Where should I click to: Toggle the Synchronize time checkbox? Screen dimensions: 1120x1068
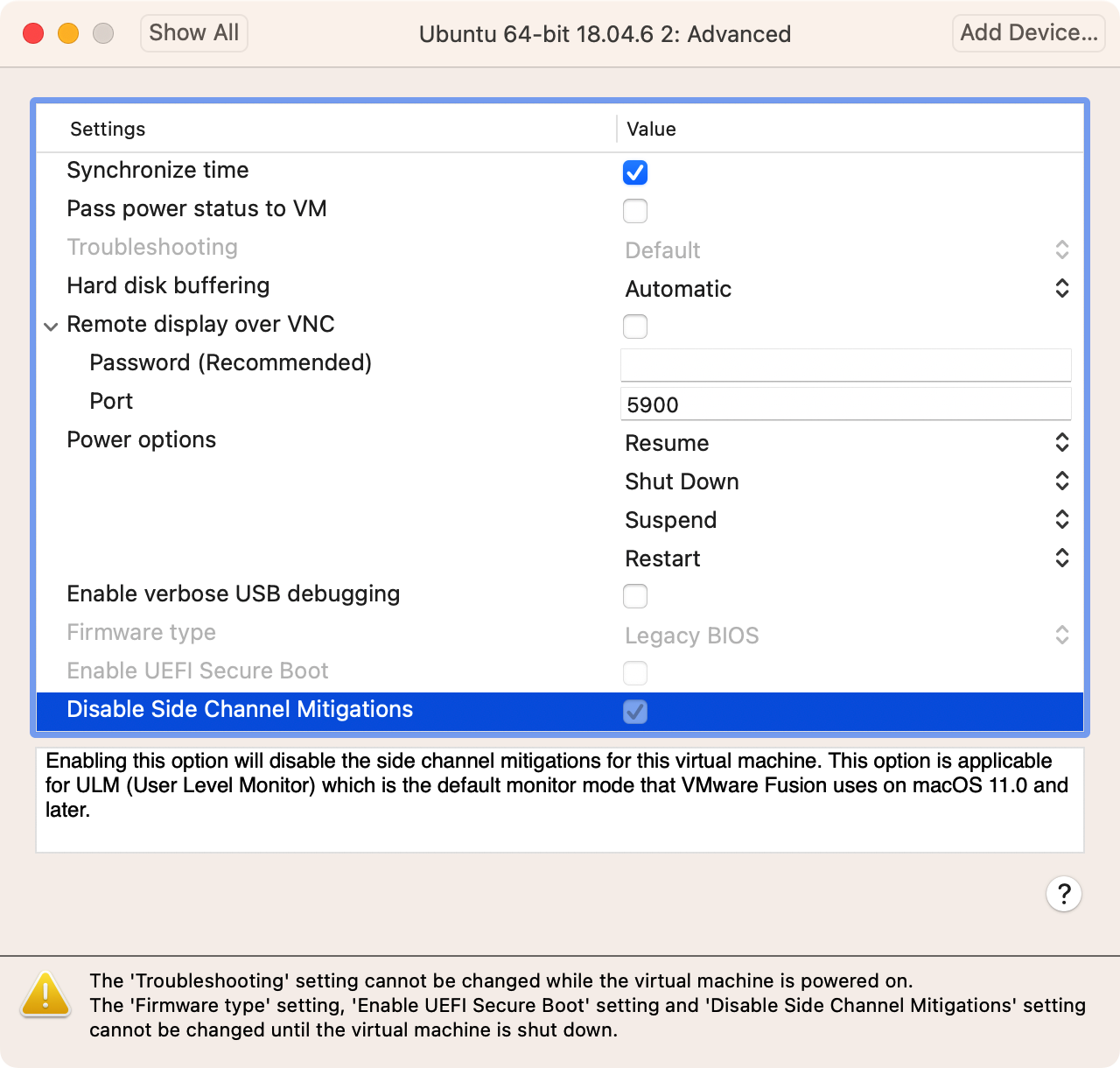(x=635, y=172)
